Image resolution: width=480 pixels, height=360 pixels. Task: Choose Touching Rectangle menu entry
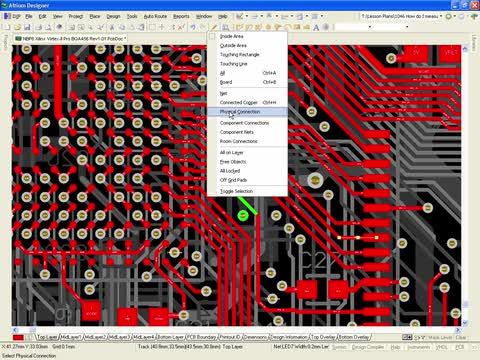point(247,54)
